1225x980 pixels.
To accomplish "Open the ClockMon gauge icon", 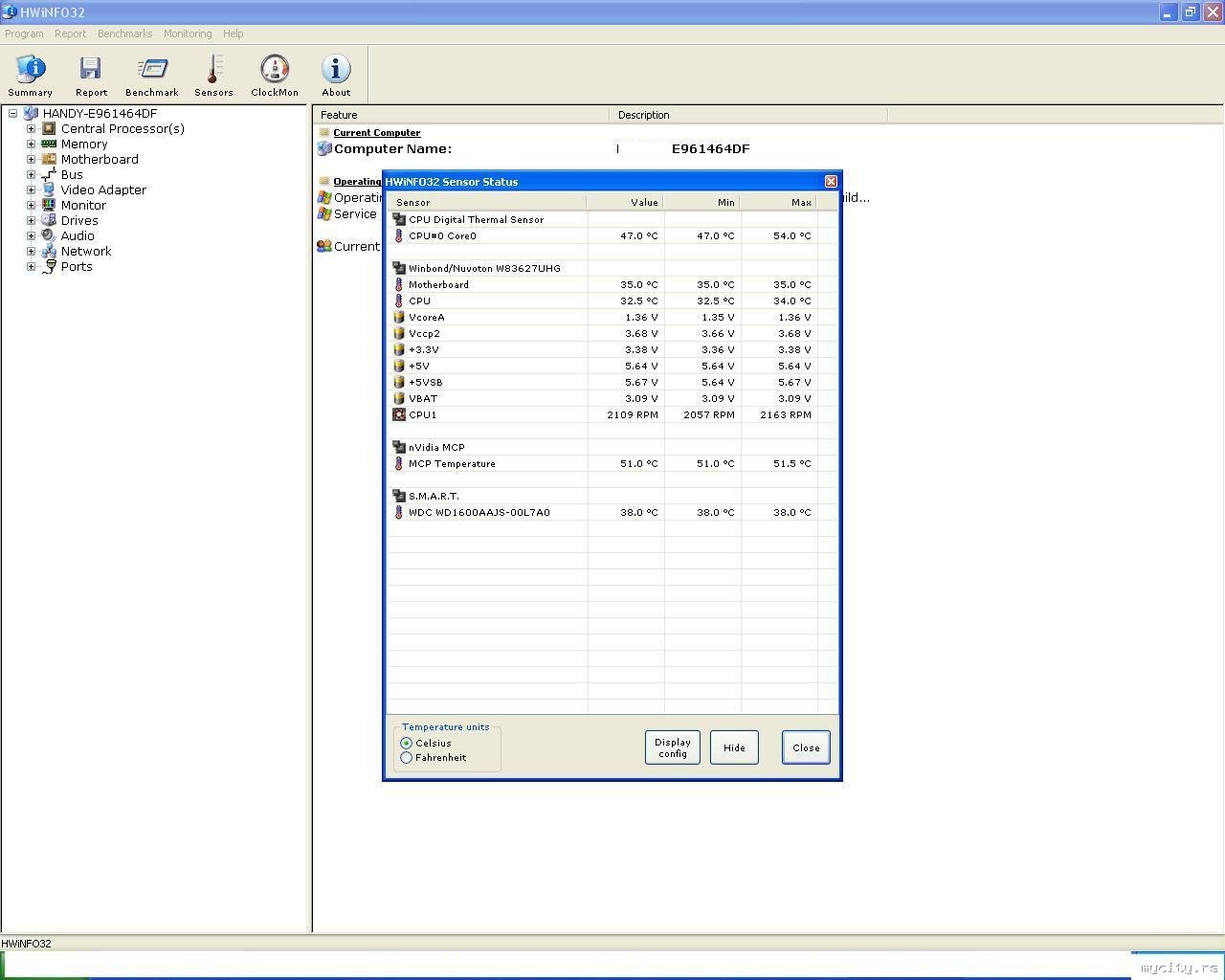I will [275, 70].
